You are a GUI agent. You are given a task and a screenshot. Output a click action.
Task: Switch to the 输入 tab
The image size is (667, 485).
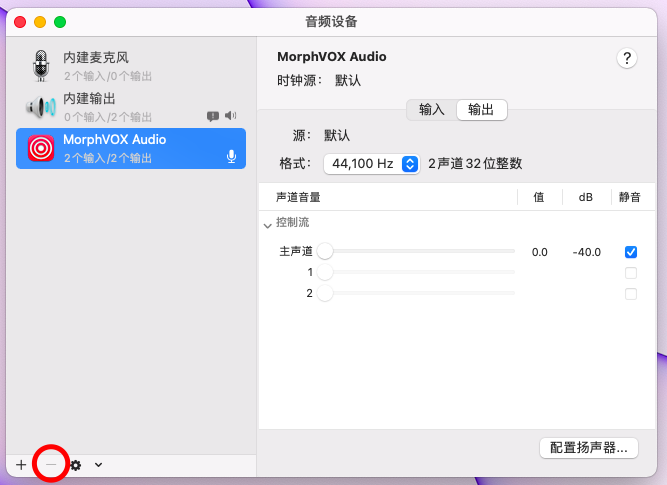tap(432, 110)
